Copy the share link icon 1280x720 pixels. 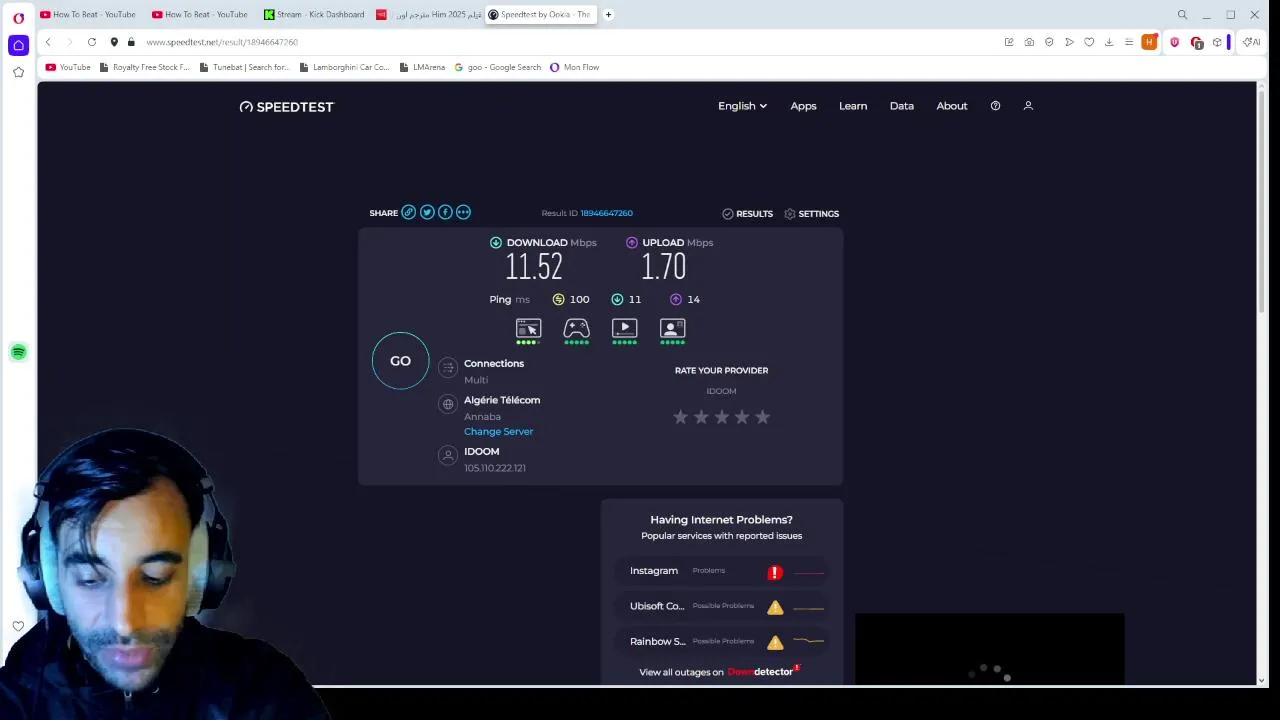pyautogui.click(x=408, y=212)
